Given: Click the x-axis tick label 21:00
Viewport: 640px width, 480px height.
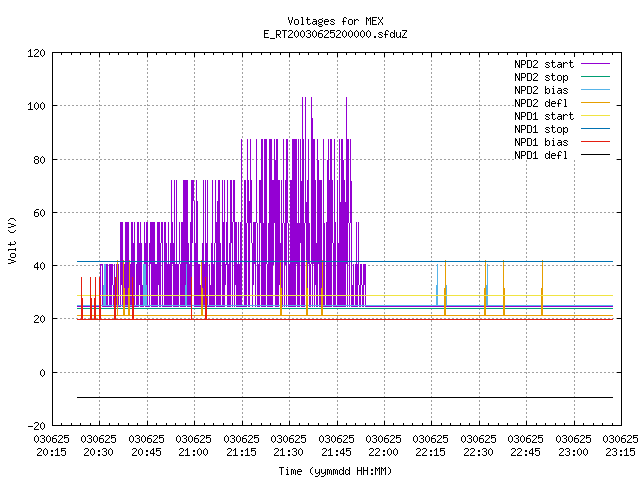Looking at the screenshot, I should click(x=193, y=452).
